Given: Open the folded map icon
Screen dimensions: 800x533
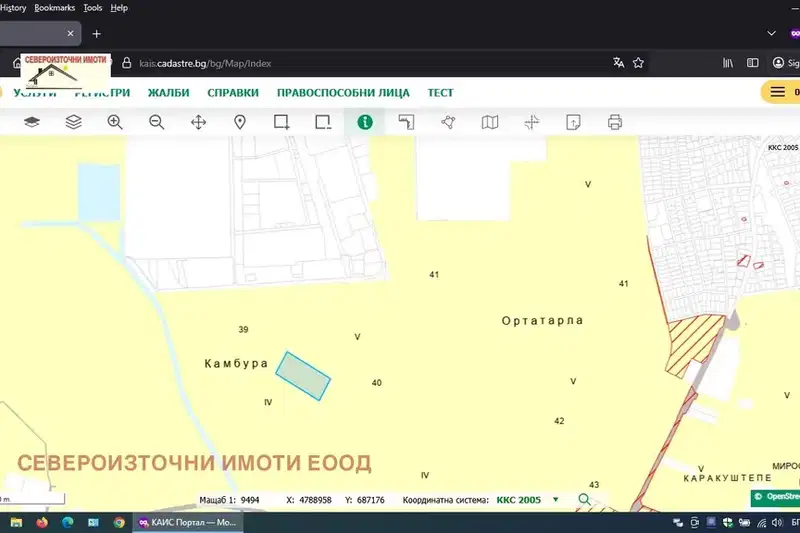Looking at the screenshot, I should coord(490,122).
